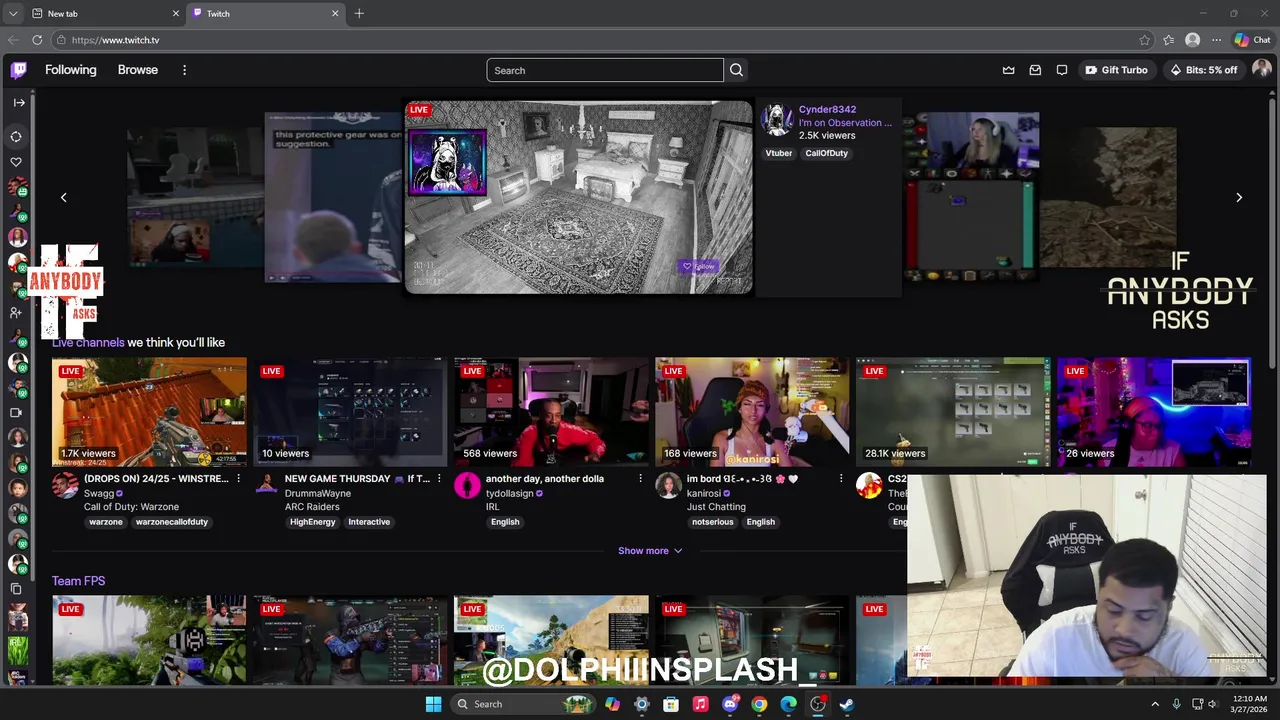This screenshot has height=720, width=1280.
Task: Open a new browser tab with plus
Action: coord(359,13)
